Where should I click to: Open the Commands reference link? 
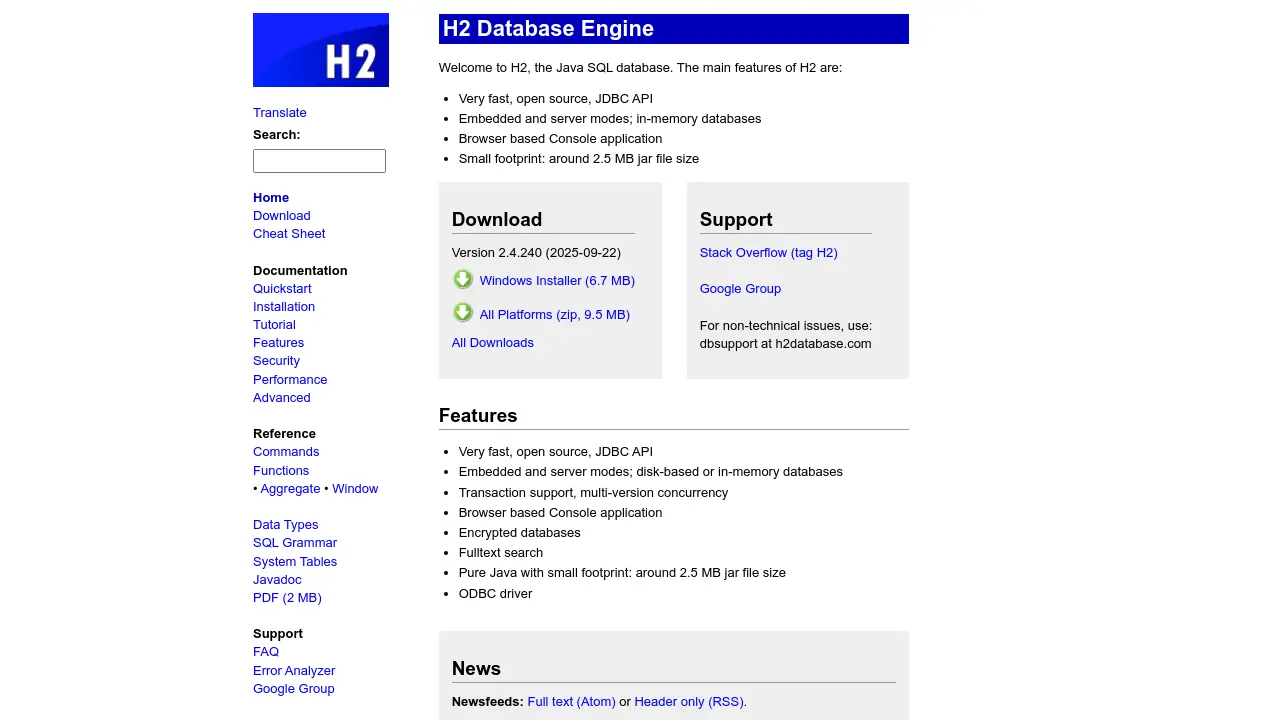[x=286, y=452]
